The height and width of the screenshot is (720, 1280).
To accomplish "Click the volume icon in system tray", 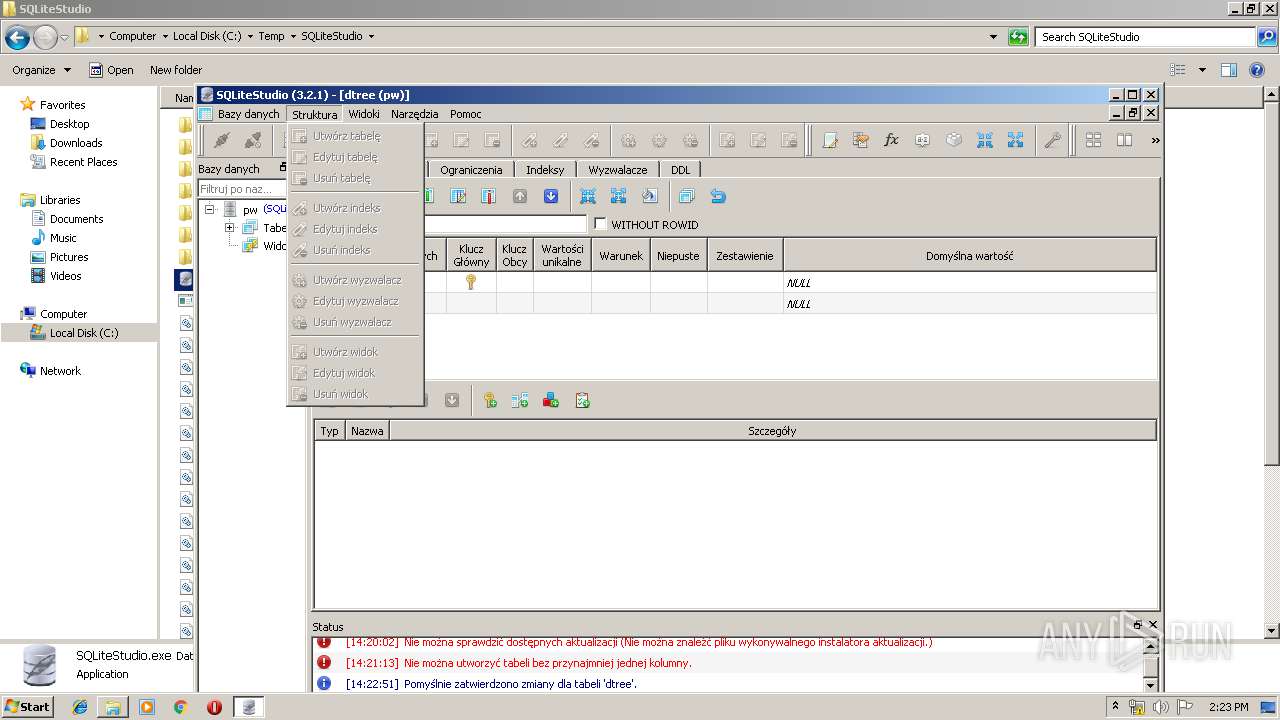I will [x=1161, y=707].
